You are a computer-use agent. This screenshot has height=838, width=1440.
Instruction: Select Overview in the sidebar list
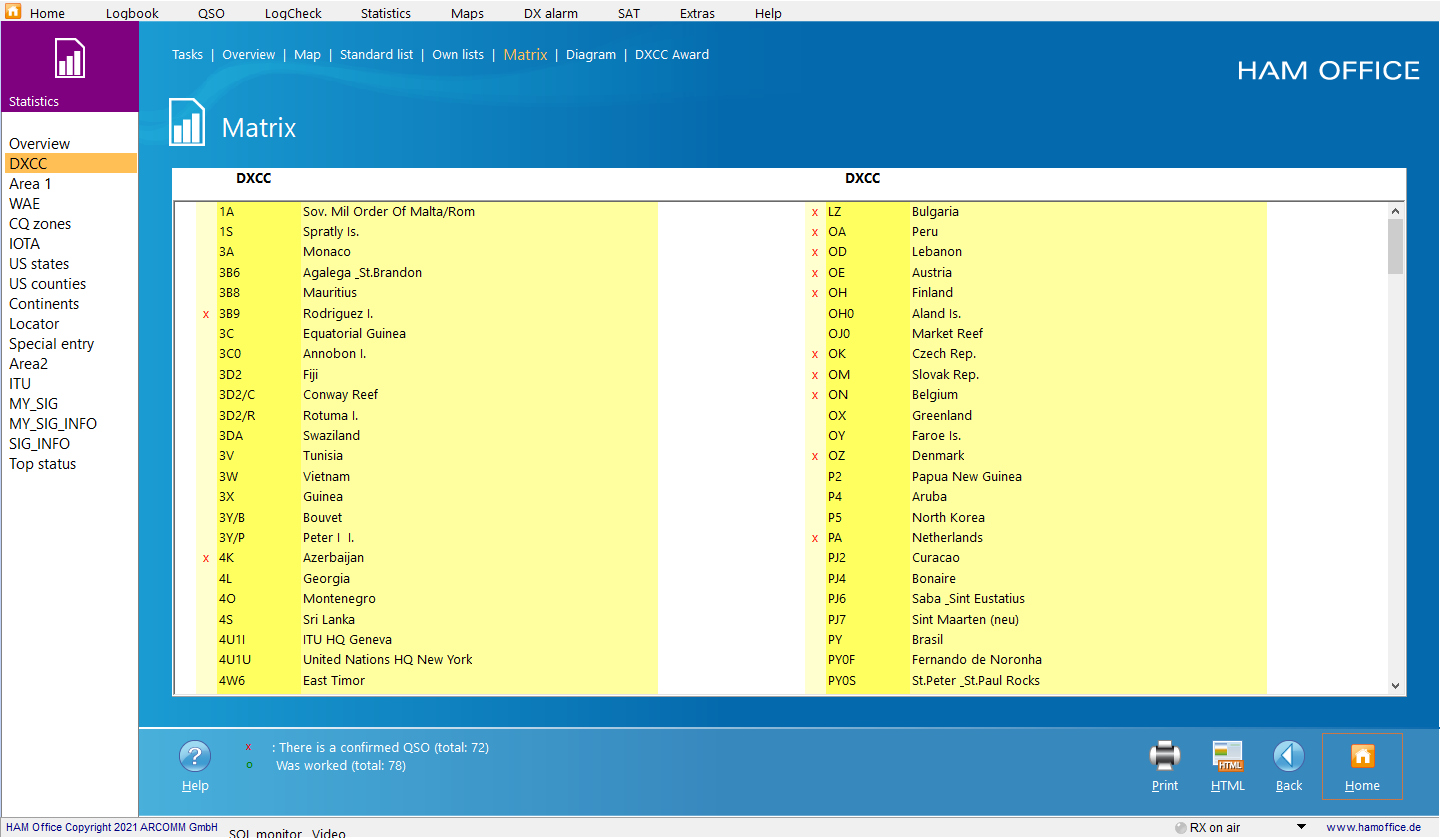click(40, 144)
